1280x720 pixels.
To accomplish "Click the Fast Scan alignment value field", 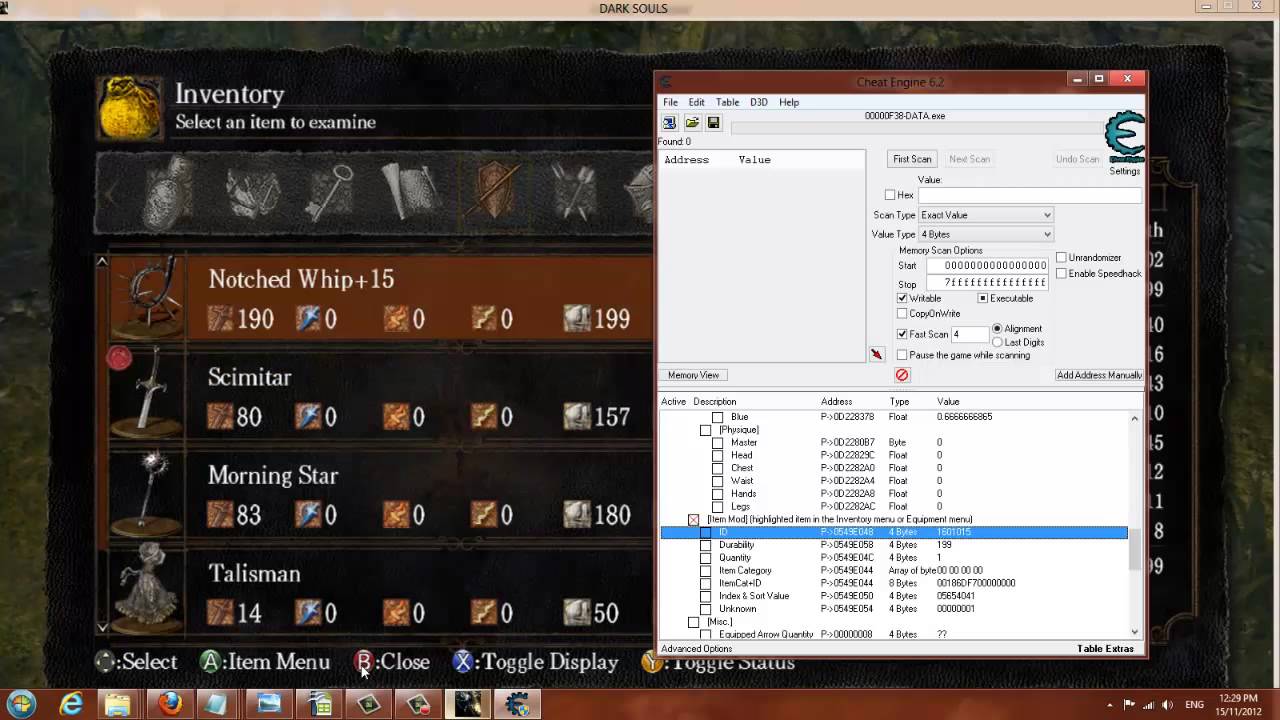I will (970, 335).
